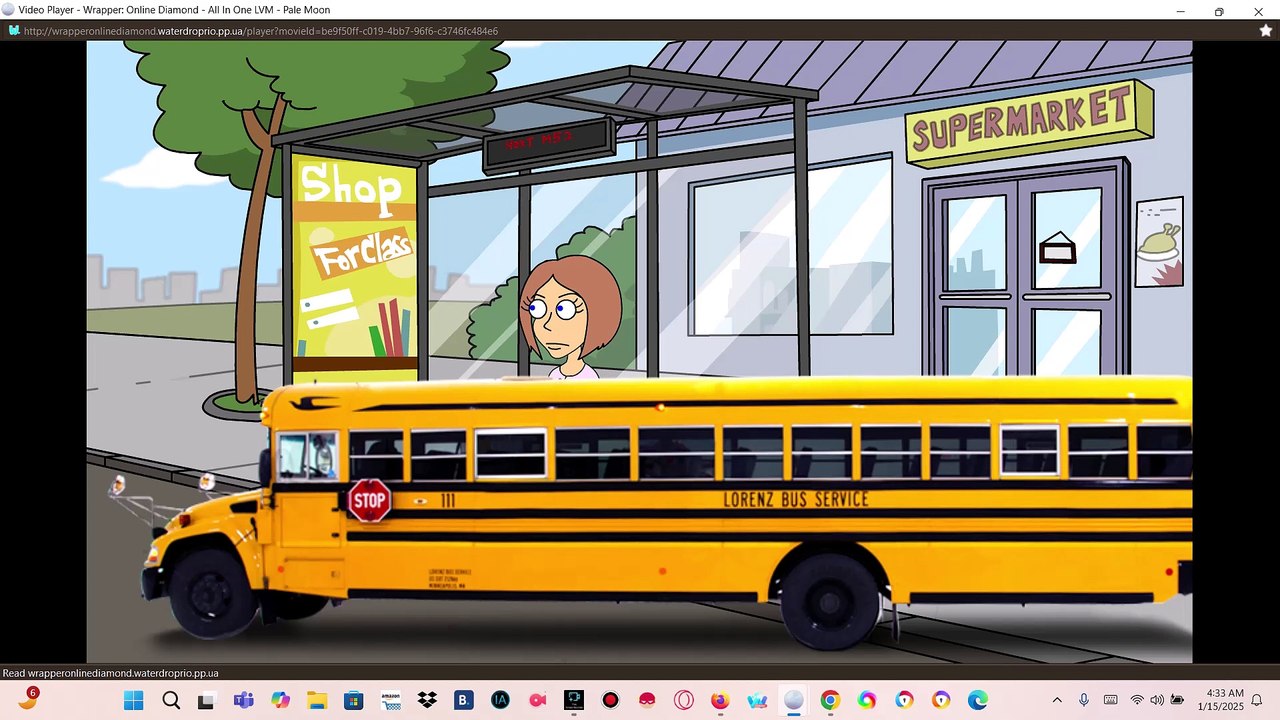Launch Microsoft Store from taskbar
The image size is (1280, 720).
[x=353, y=700]
